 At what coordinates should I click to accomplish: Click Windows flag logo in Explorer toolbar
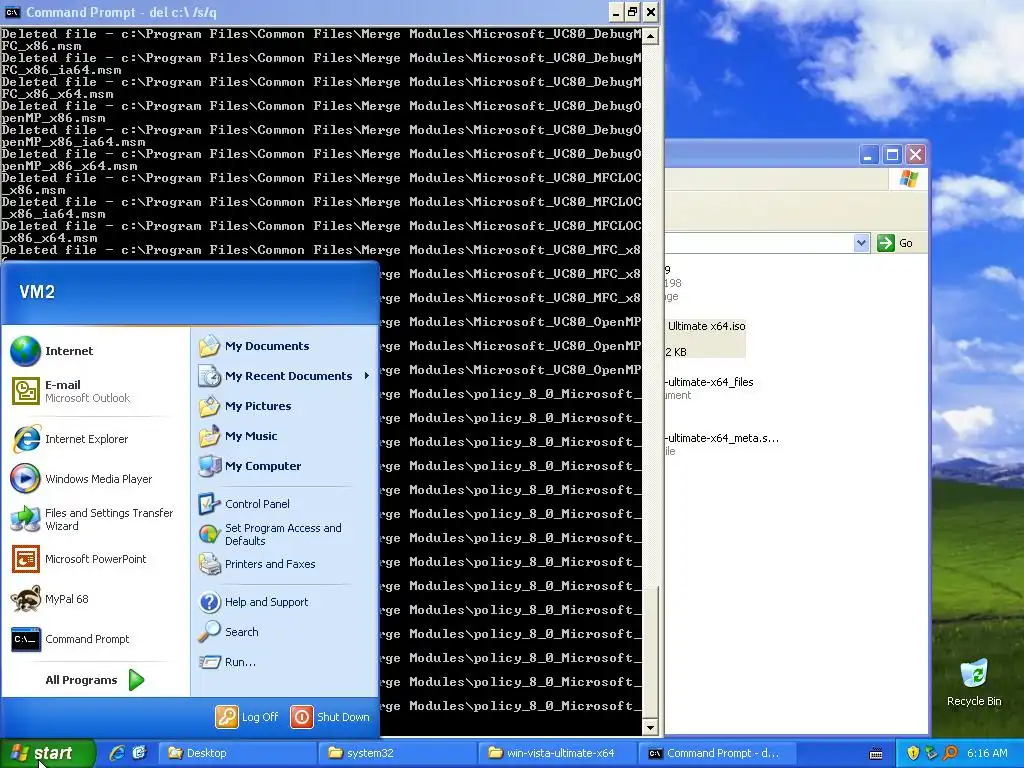(908, 179)
